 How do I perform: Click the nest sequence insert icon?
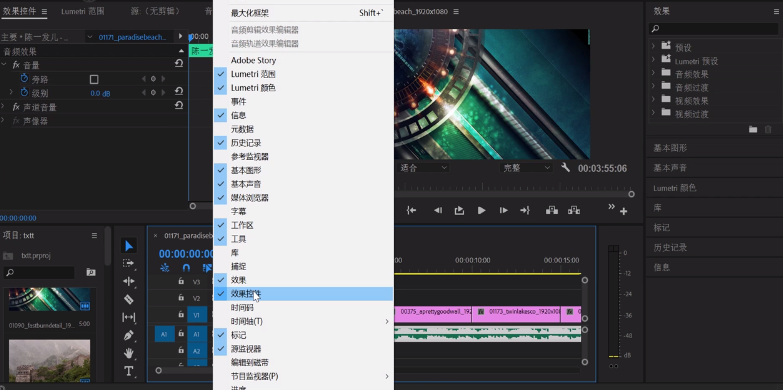(x=164, y=268)
